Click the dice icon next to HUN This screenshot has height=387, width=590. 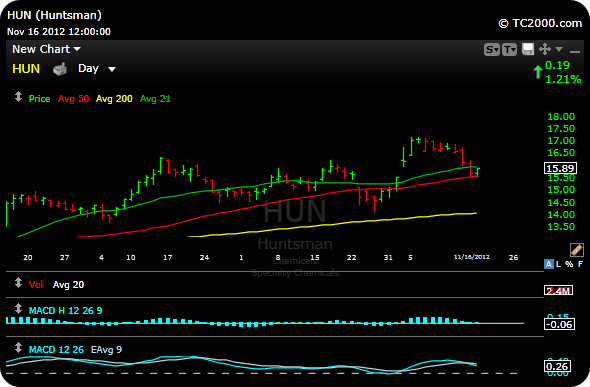tap(59, 69)
